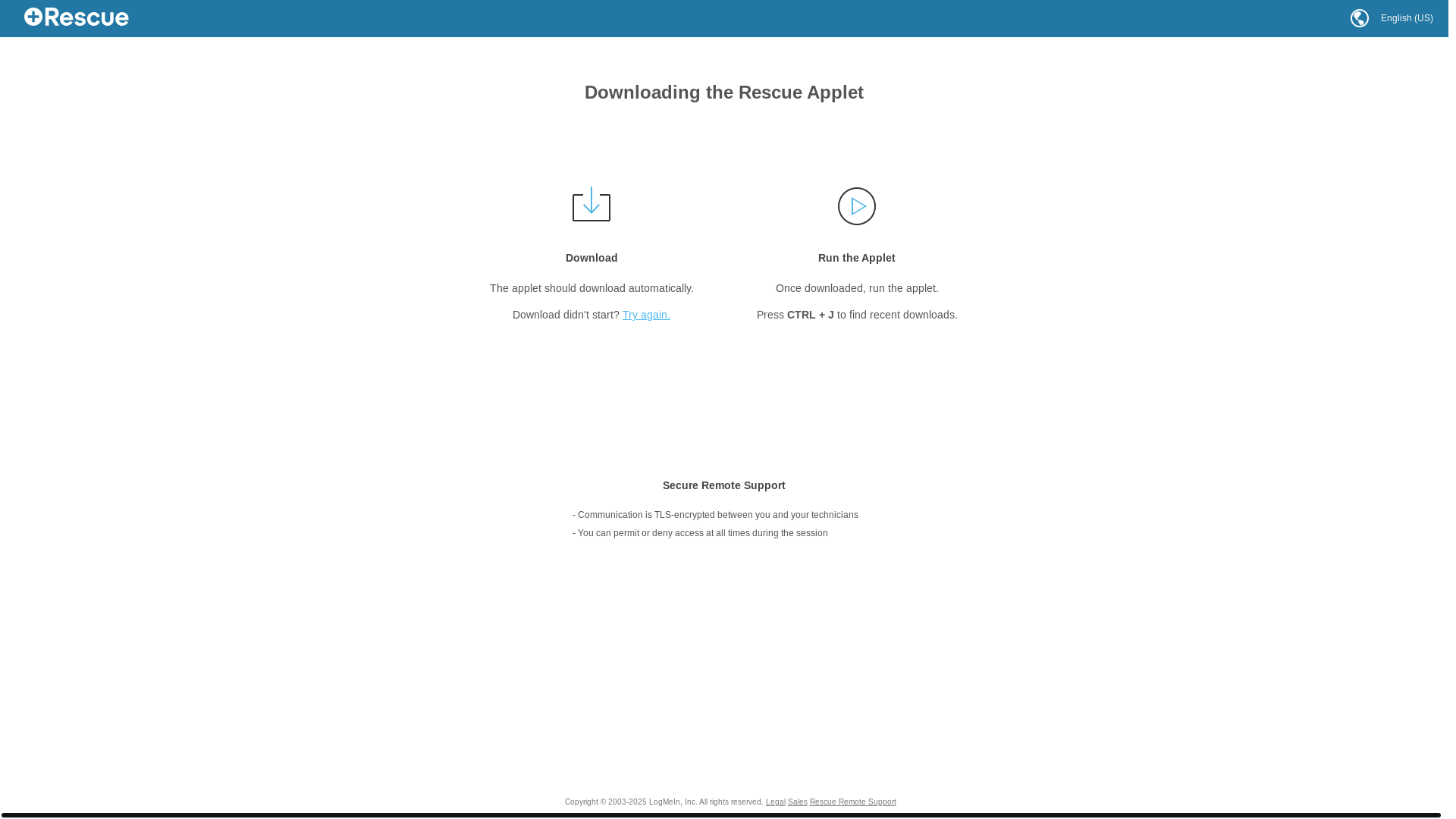Open the Legal link in footer
1456x819 pixels.
775,802
